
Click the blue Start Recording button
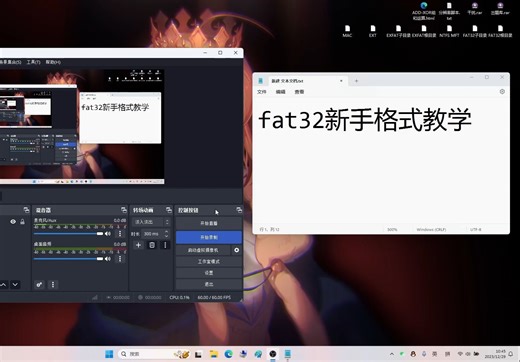[209, 237]
